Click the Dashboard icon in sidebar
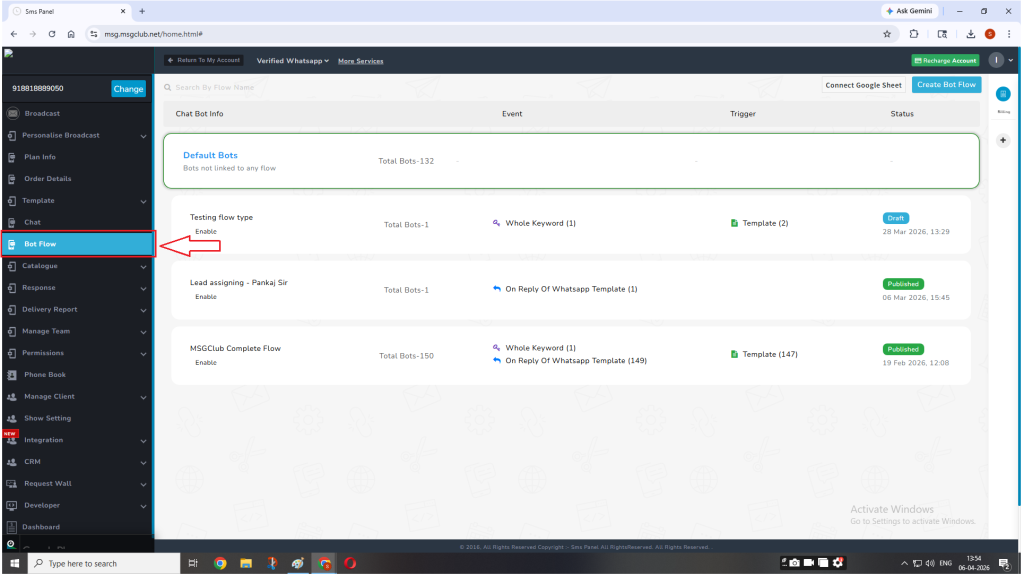The height and width of the screenshot is (576, 1024). [12, 527]
